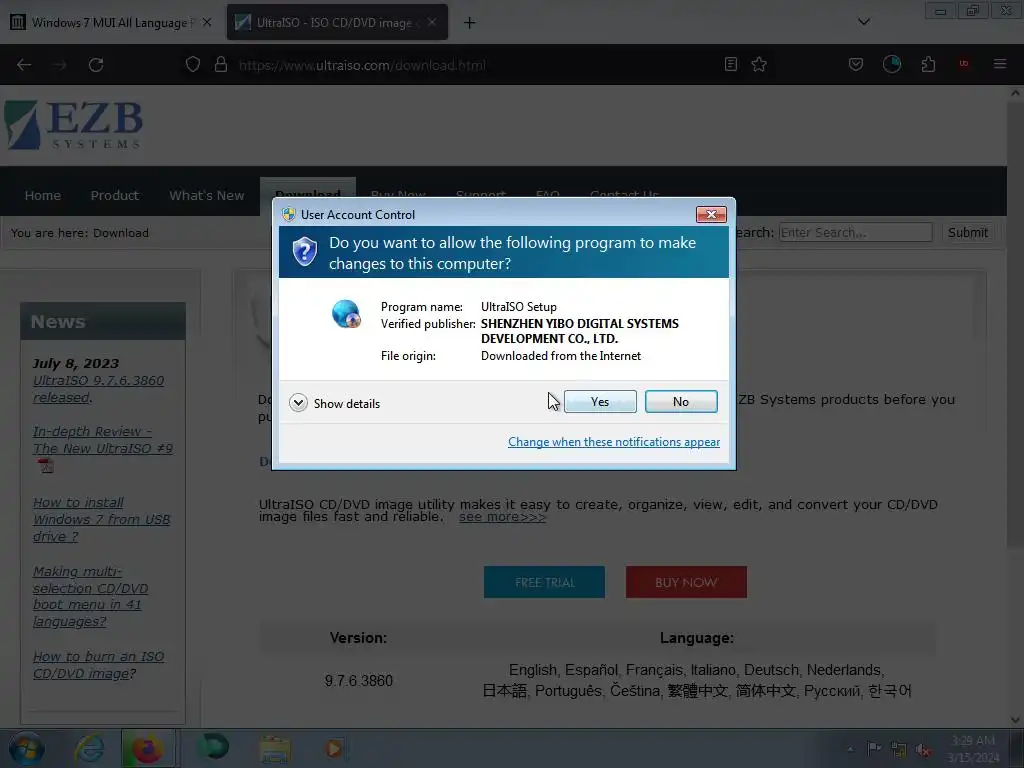
Task: Toggle reader view icon
Action: 731,64
